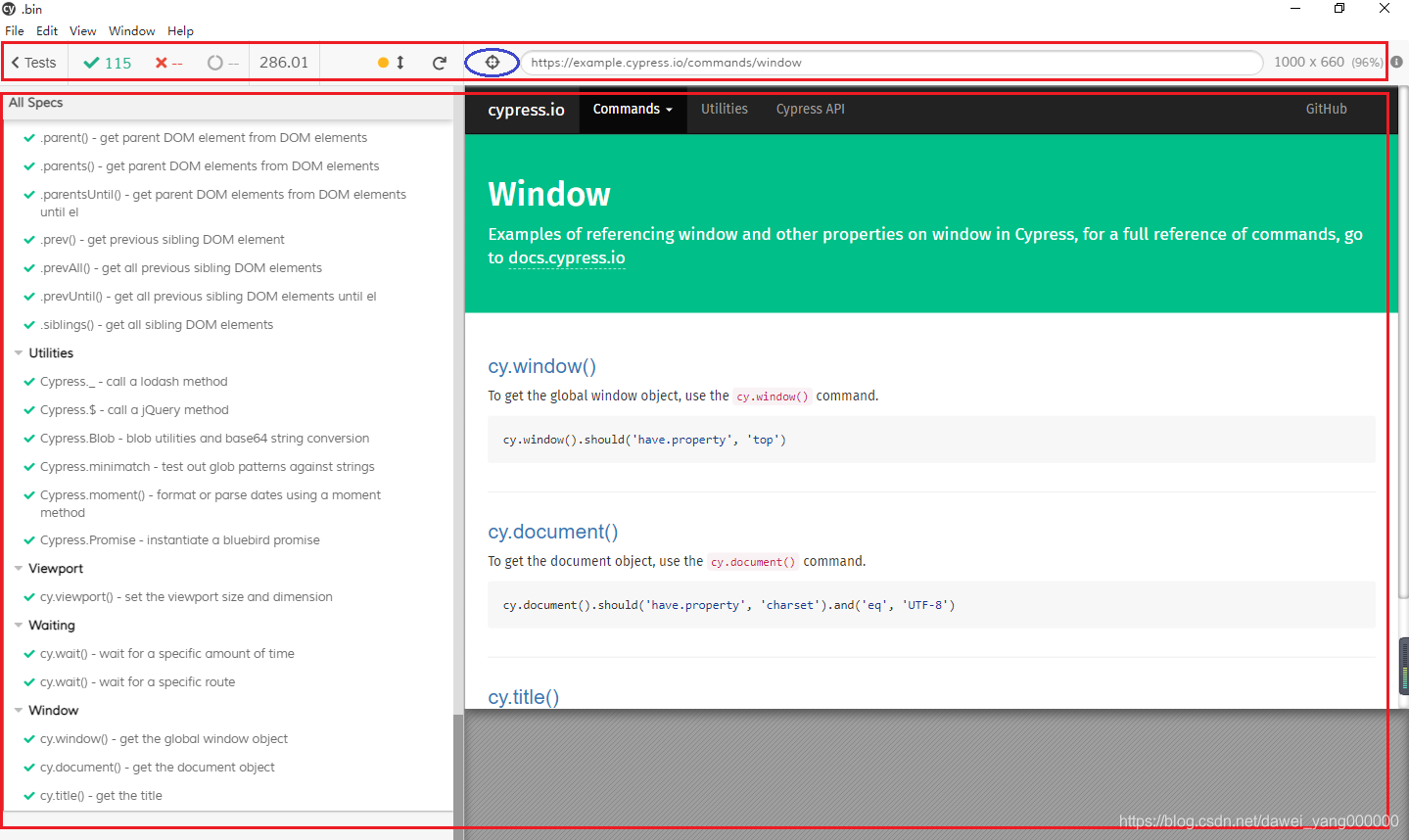This screenshot has width=1409, height=840.
Task: Click the pending tests counter
Action: point(223,63)
